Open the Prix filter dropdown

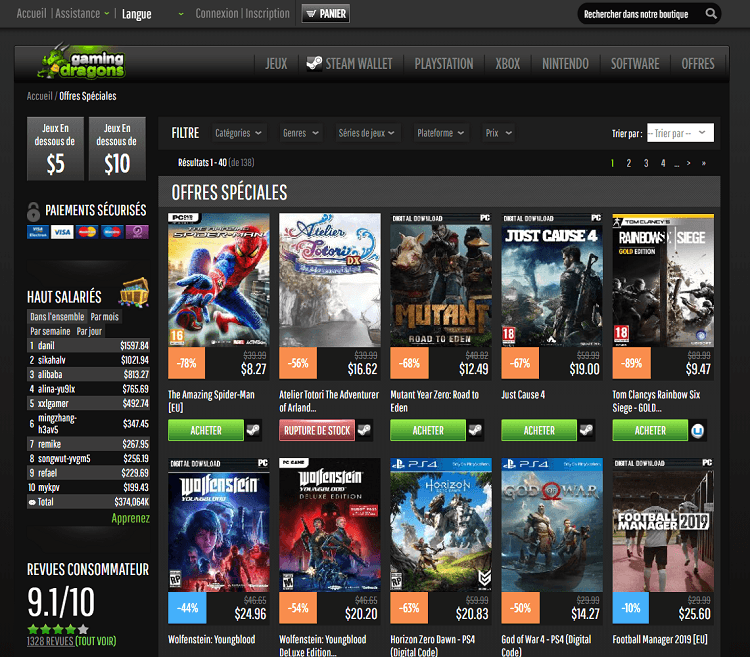[x=499, y=133]
